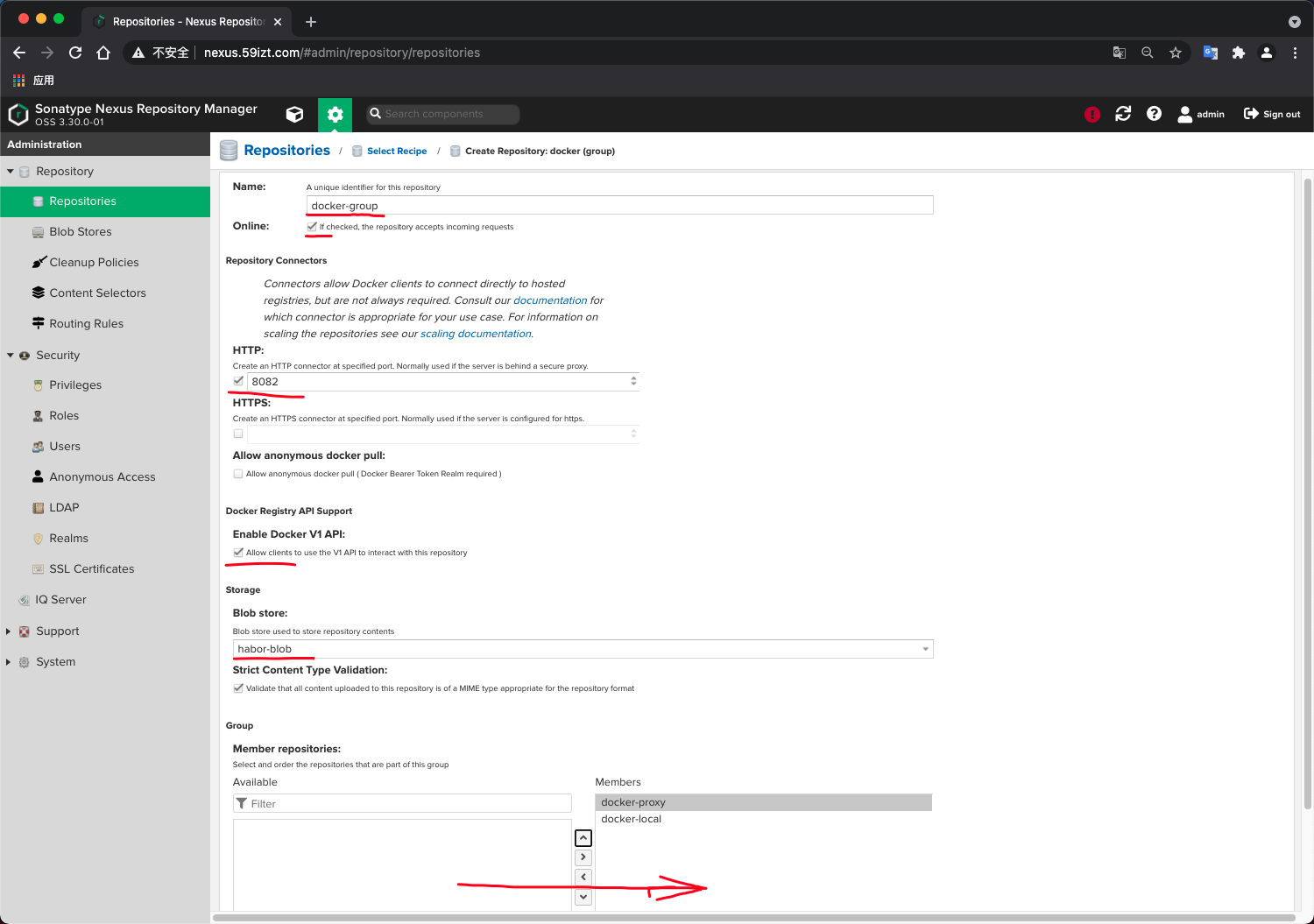This screenshot has height=924, width=1314.
Task: Click Repositories breadcrumb heading
Action: coord(286,151)
